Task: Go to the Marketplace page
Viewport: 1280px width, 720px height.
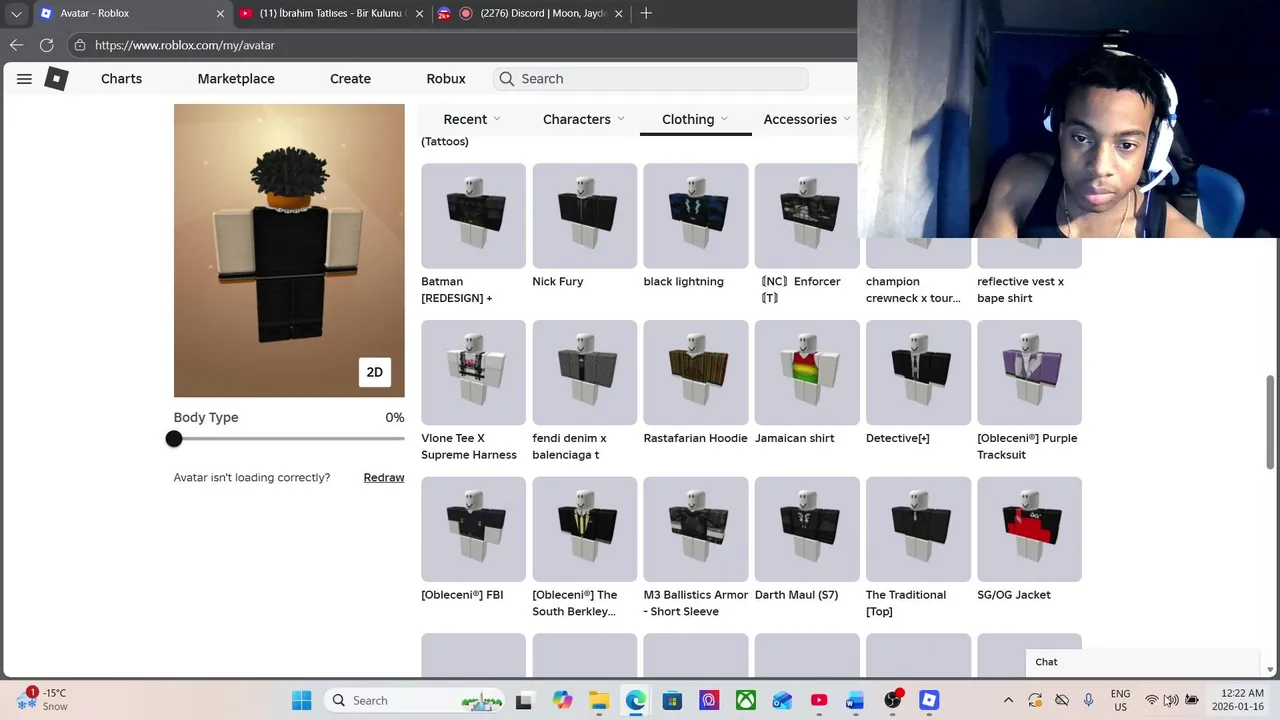Action: coord(236,79)
